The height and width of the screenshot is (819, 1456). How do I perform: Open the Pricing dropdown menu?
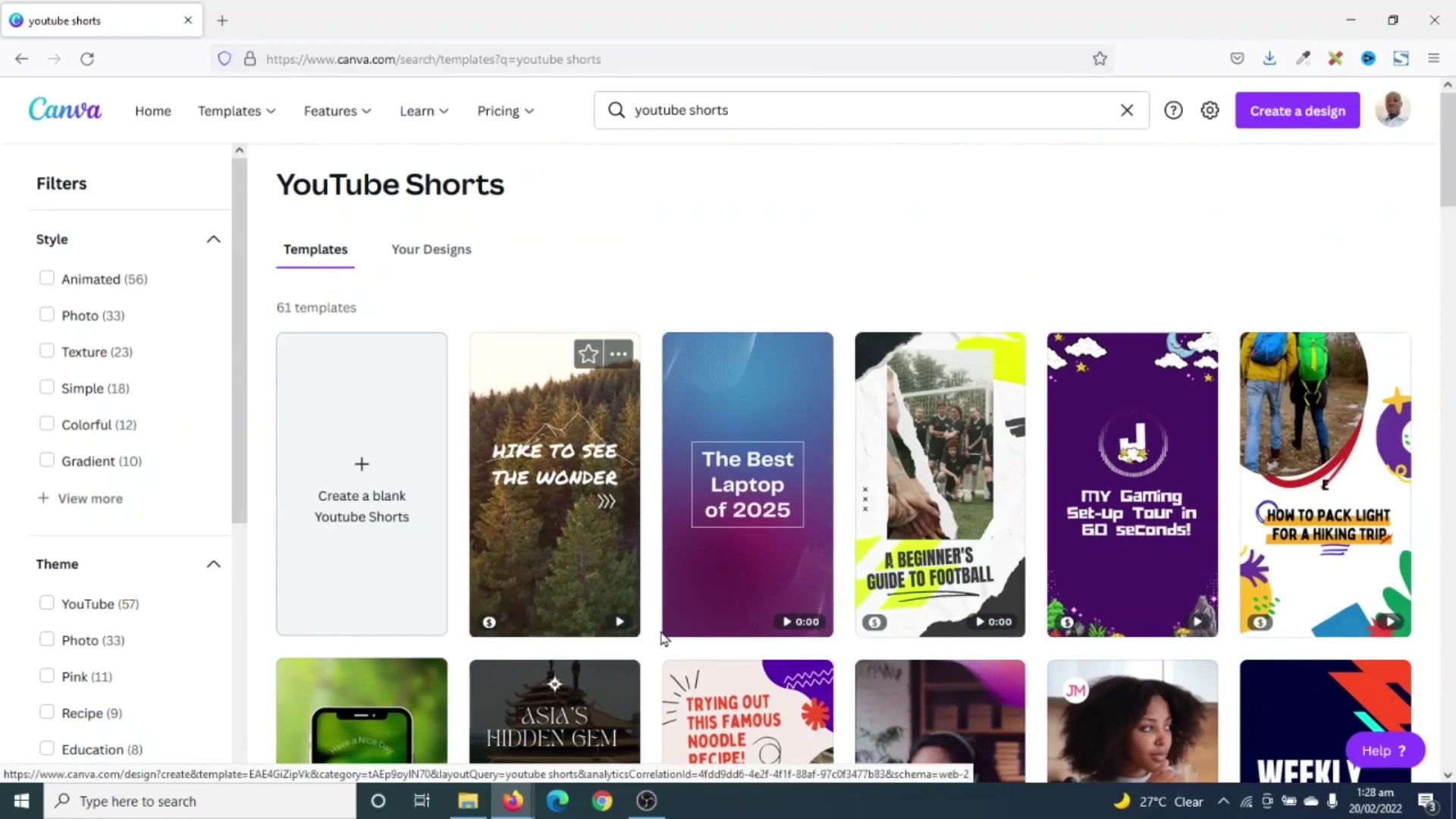point(505,111)
